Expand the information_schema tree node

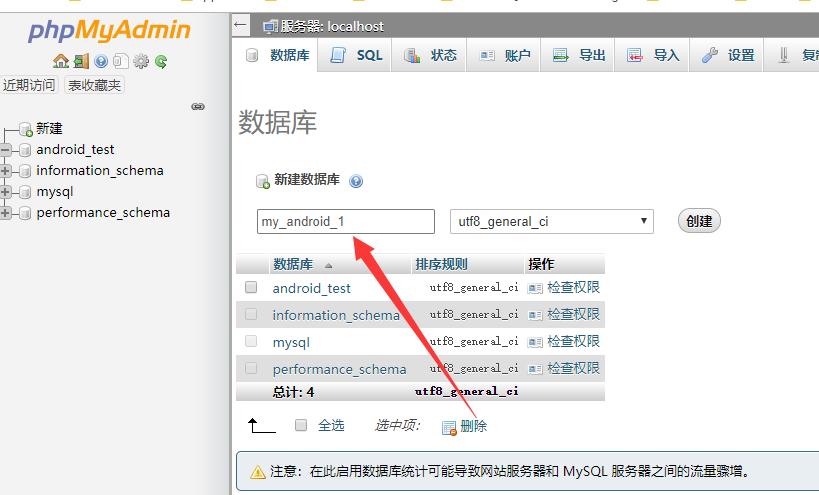coord(5,171)
